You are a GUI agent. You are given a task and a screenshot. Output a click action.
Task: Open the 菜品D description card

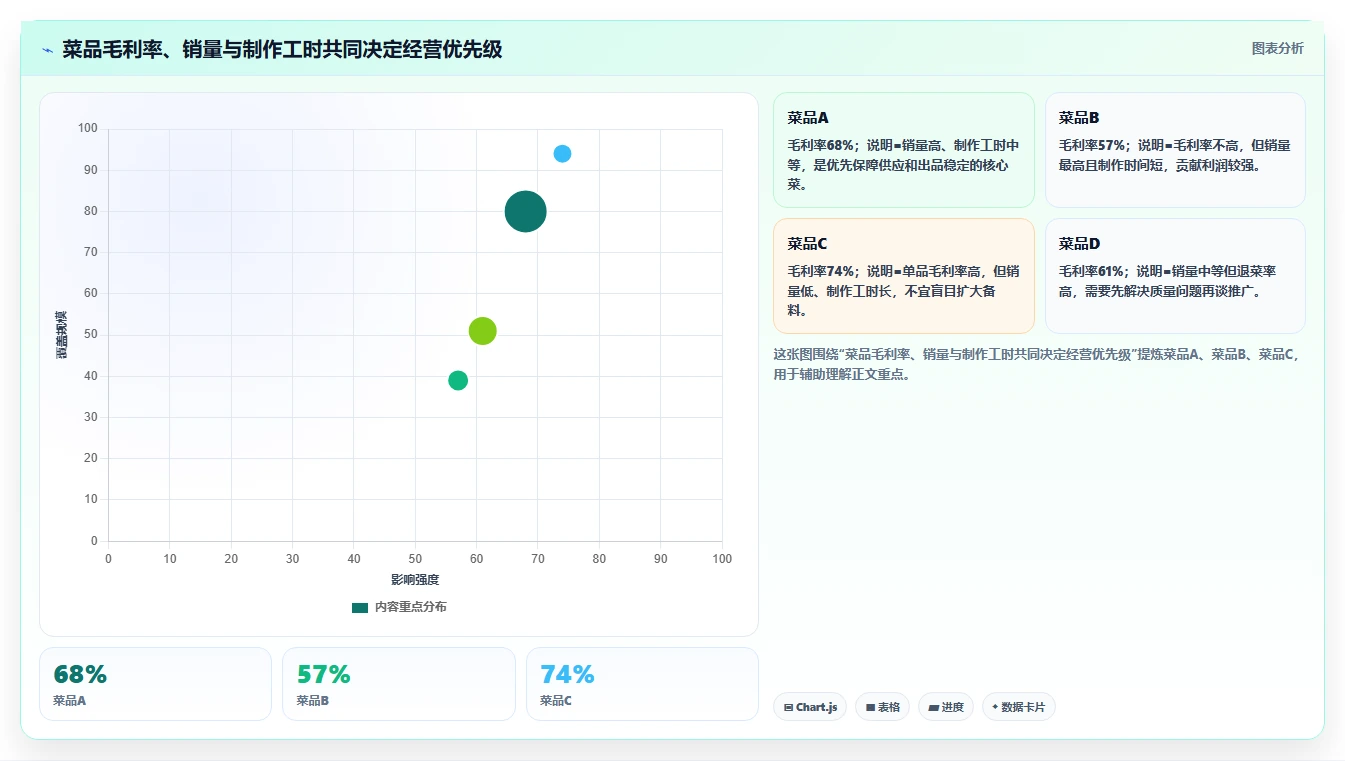[x=1175, y=276]
